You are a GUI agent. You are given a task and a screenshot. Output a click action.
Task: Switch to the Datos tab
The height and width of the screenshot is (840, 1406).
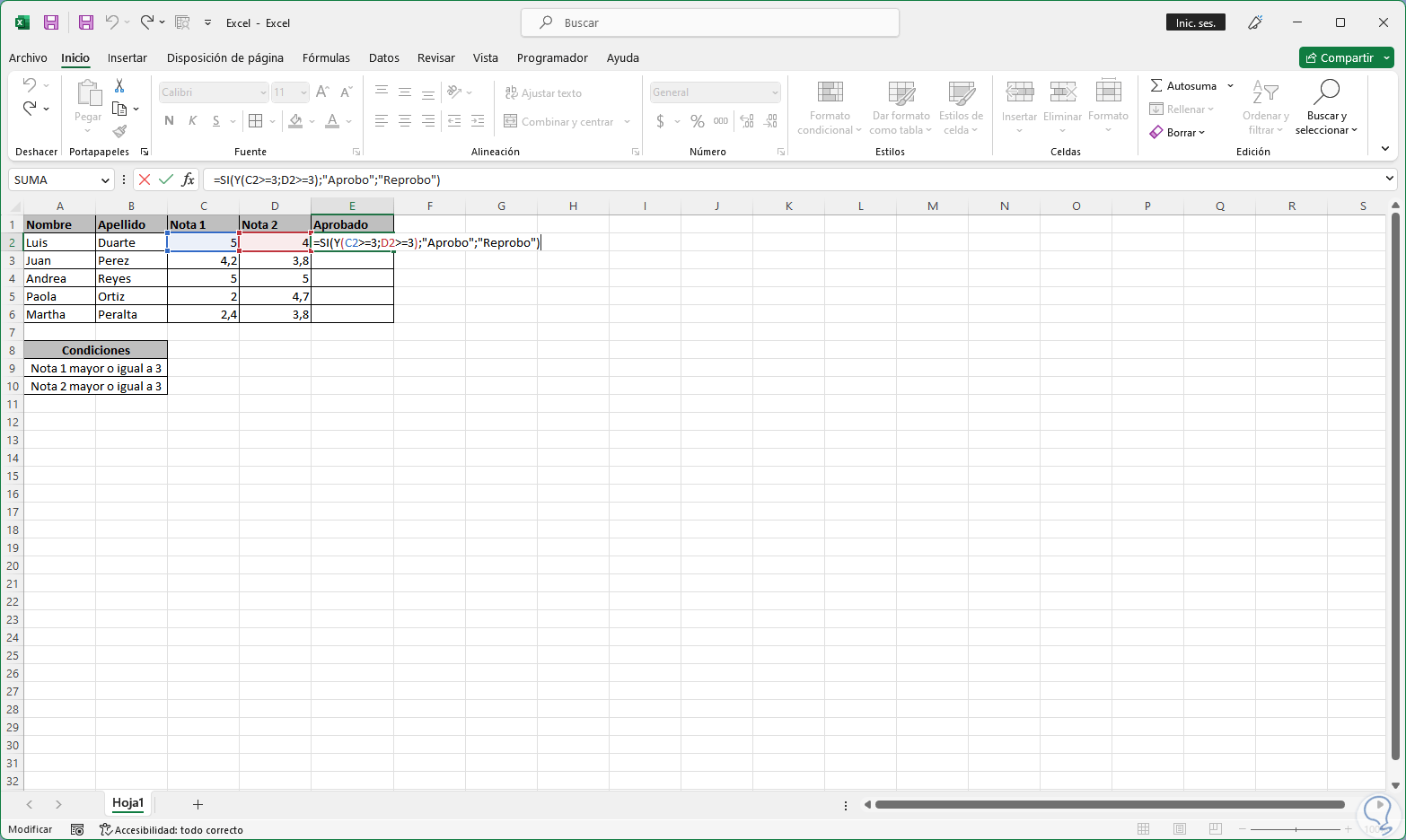pos(384,57)
